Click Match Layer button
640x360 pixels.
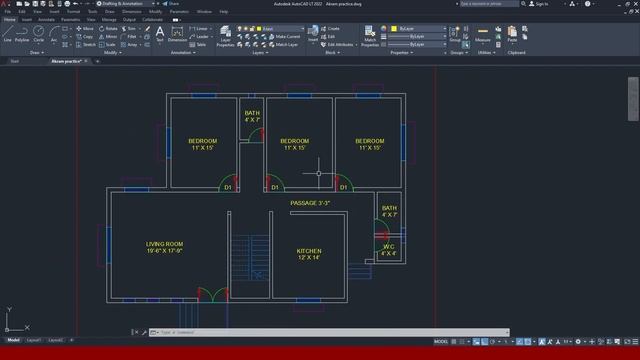click(x=283, y=44)
